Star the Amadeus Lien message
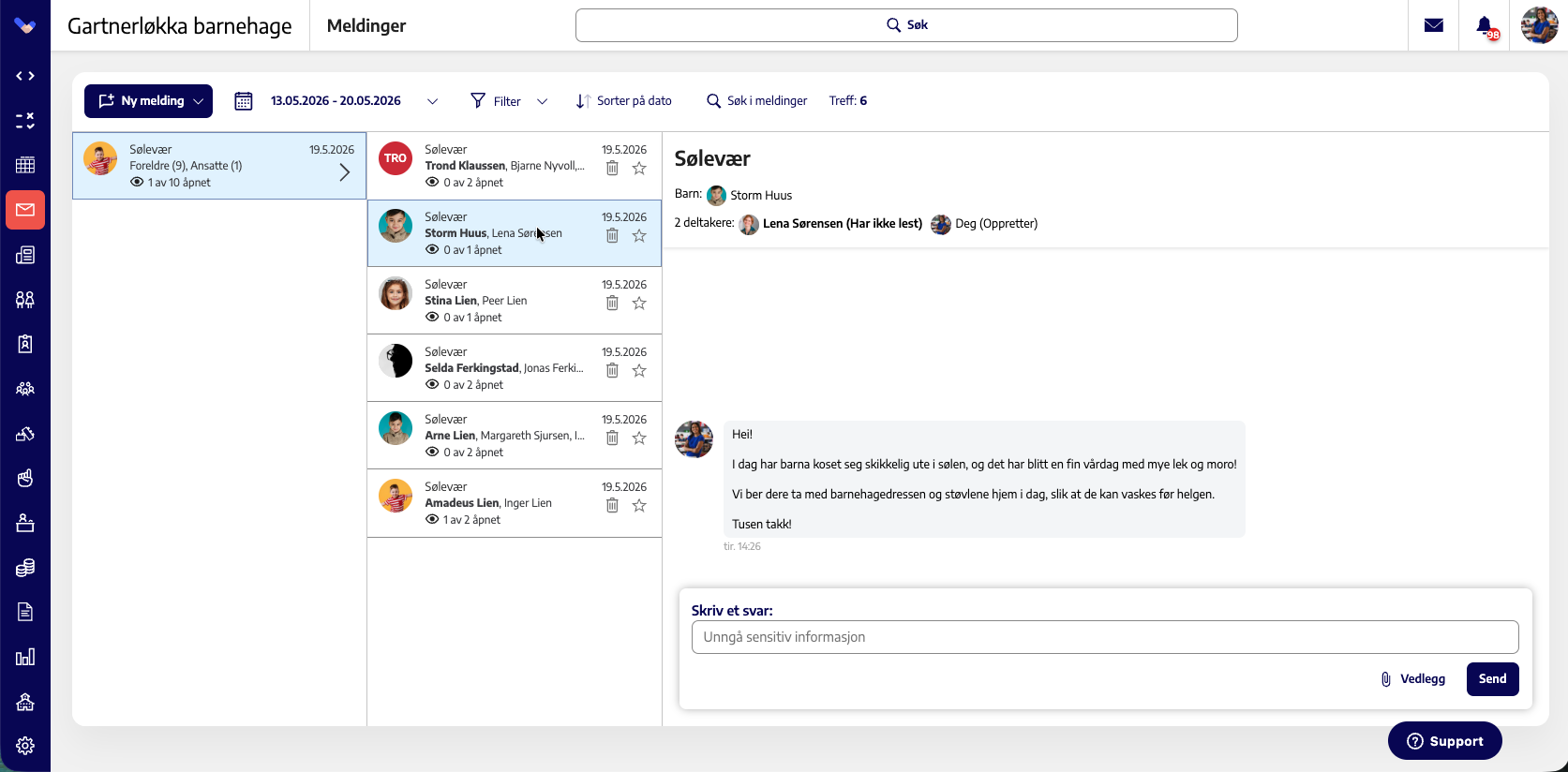Image resolution: width=1568 pixels, height=772 pixels. pos(639,506)
